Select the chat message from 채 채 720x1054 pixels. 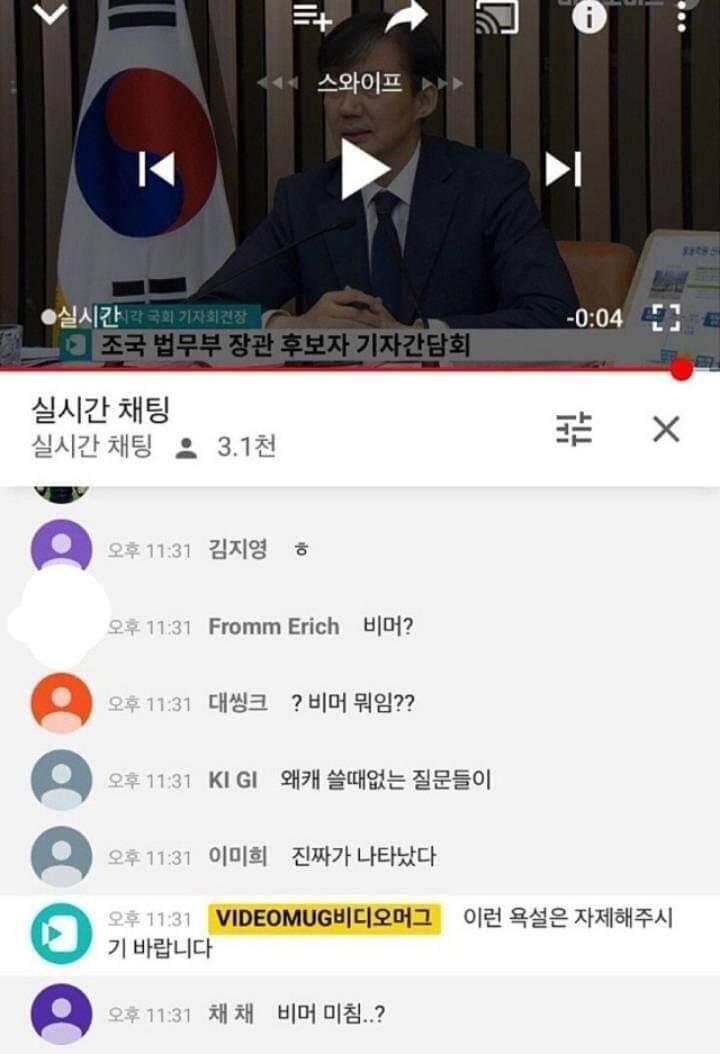331,1014
